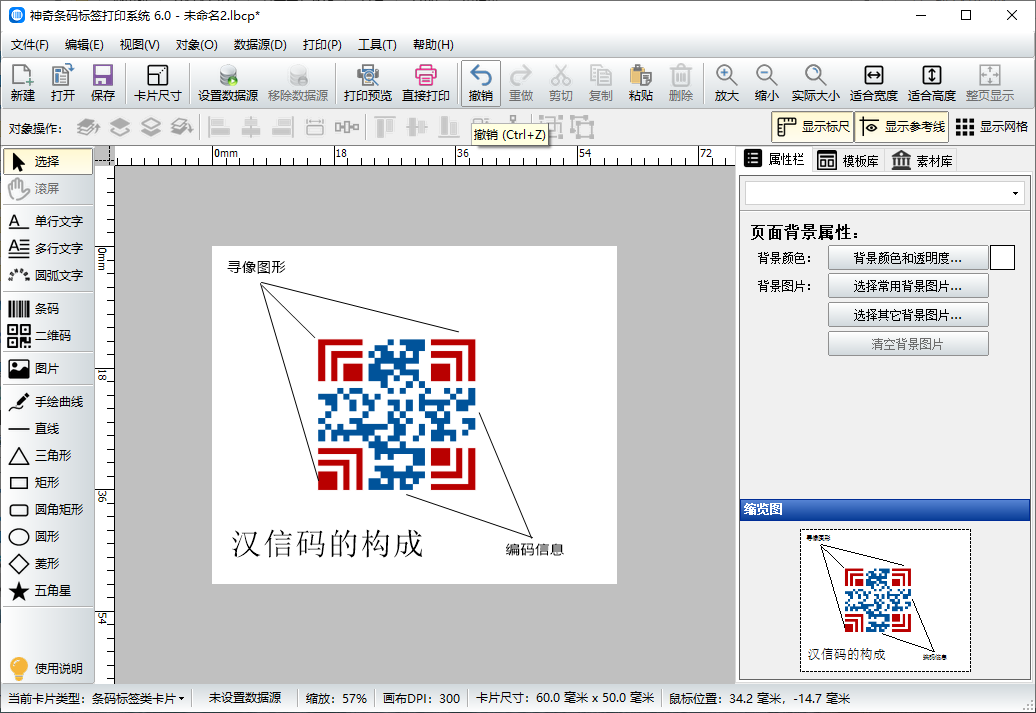1036x713 pixels.
Task: Select the 矩形 rectangle tool
Action: pos(48,482)
